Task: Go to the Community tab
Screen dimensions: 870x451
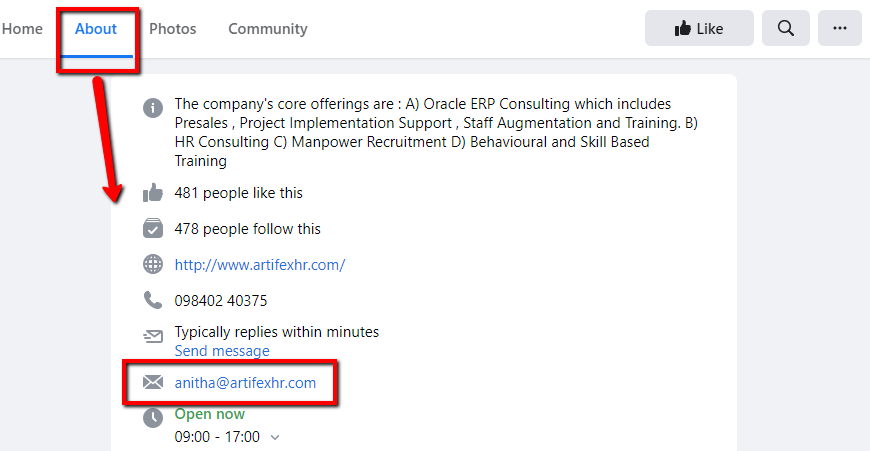Action: (x=267, y=29)
